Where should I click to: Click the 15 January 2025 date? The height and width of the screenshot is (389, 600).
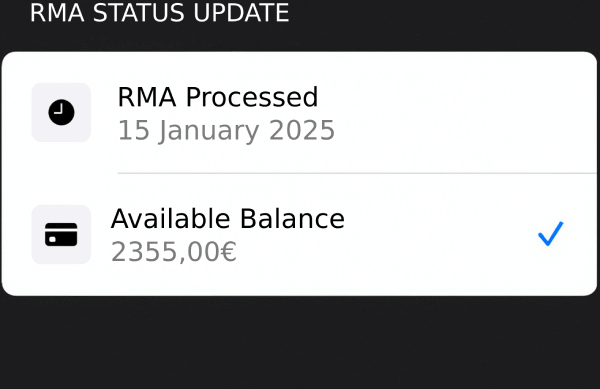coord(226,131)
